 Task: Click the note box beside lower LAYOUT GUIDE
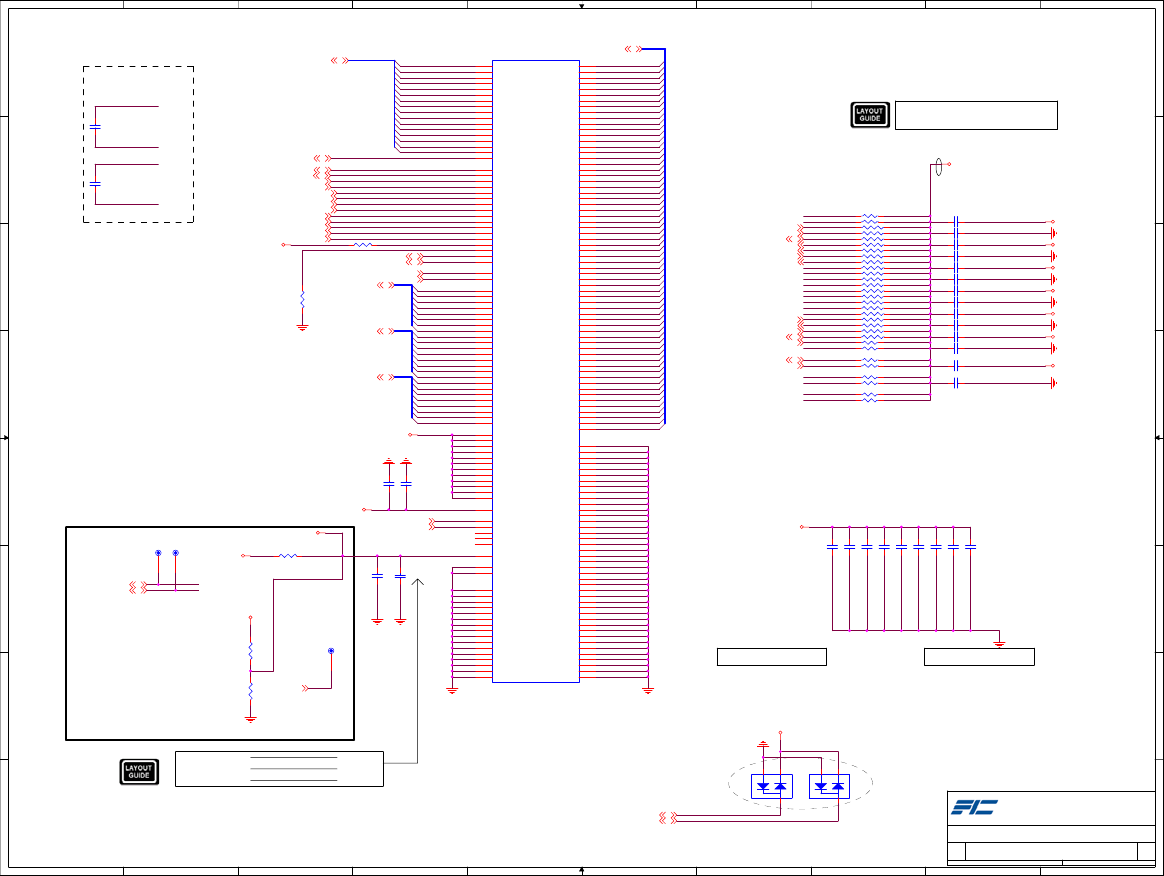click(x=279, y=769)
